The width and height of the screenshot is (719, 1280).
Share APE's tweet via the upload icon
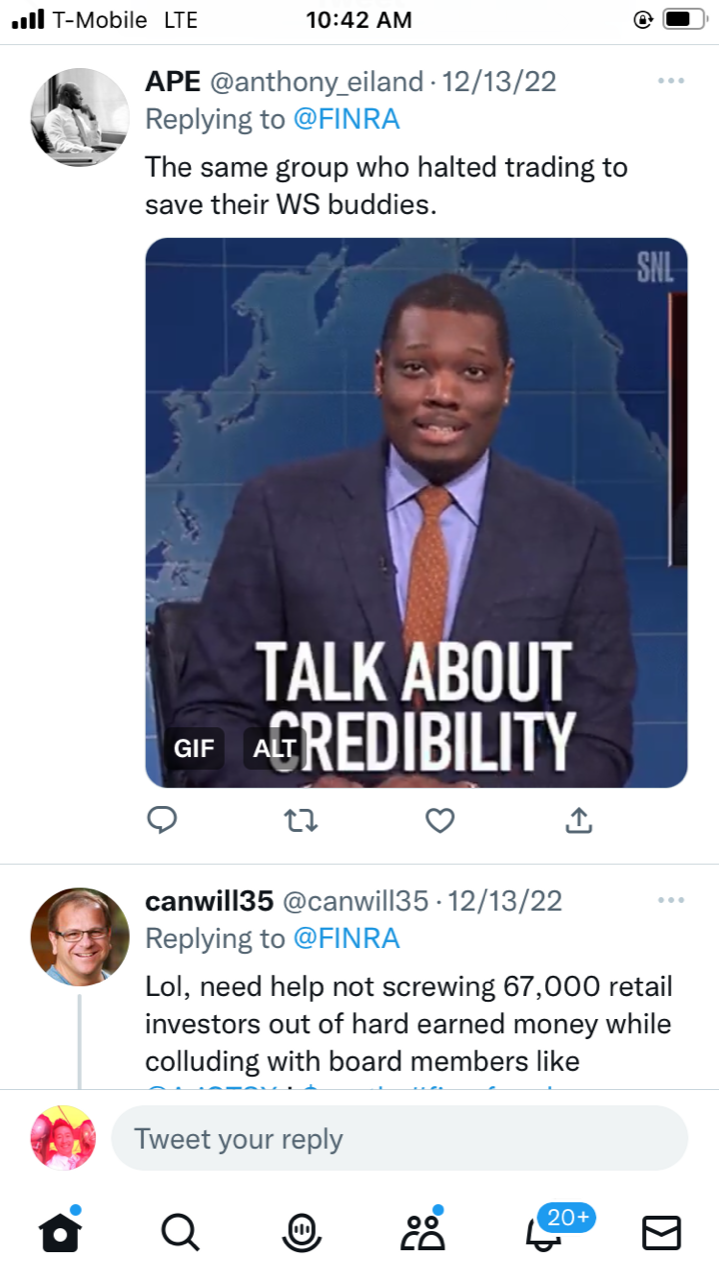(578, 820)
